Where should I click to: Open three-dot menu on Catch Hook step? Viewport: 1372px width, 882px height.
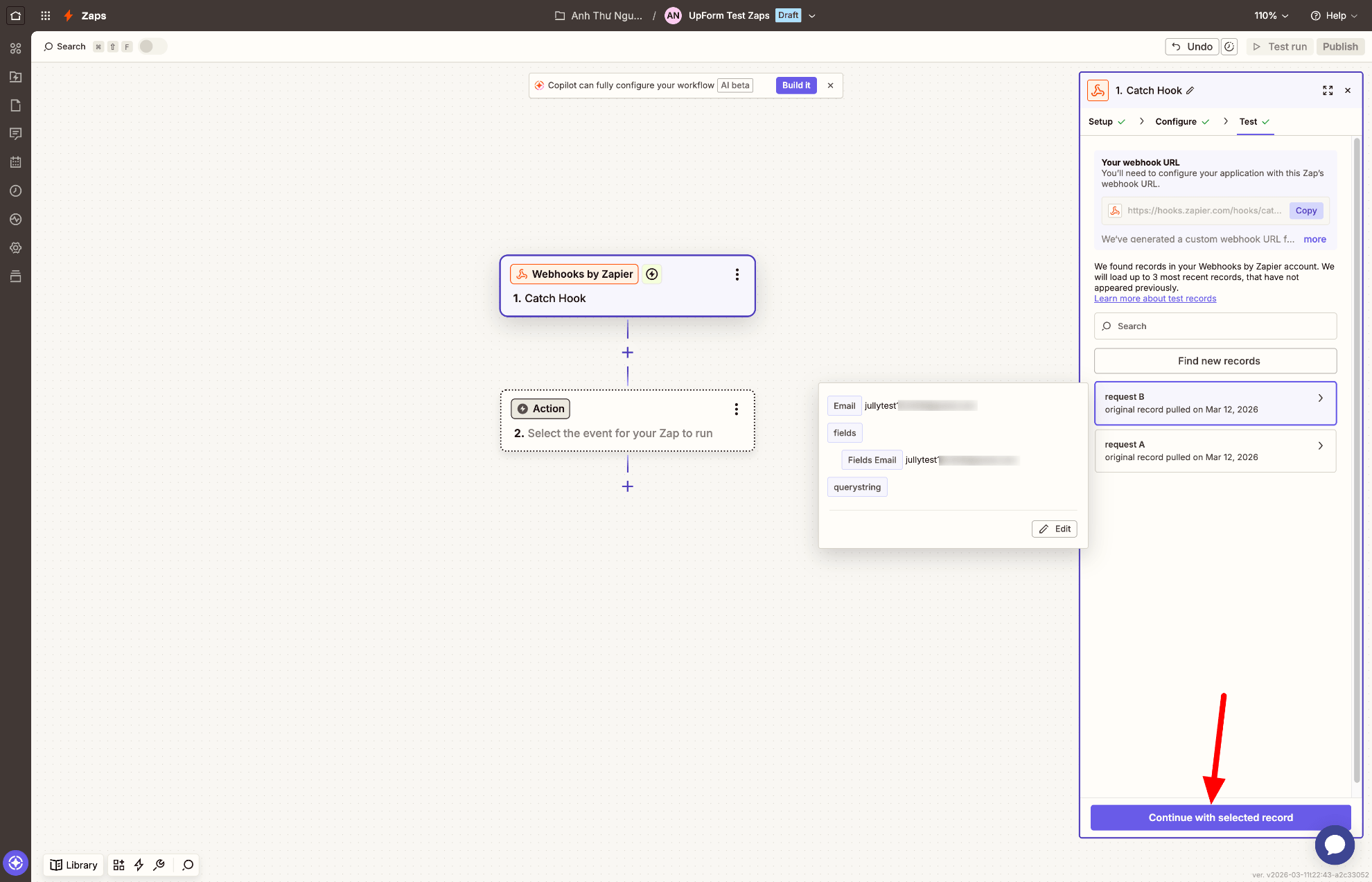[737, 274]
